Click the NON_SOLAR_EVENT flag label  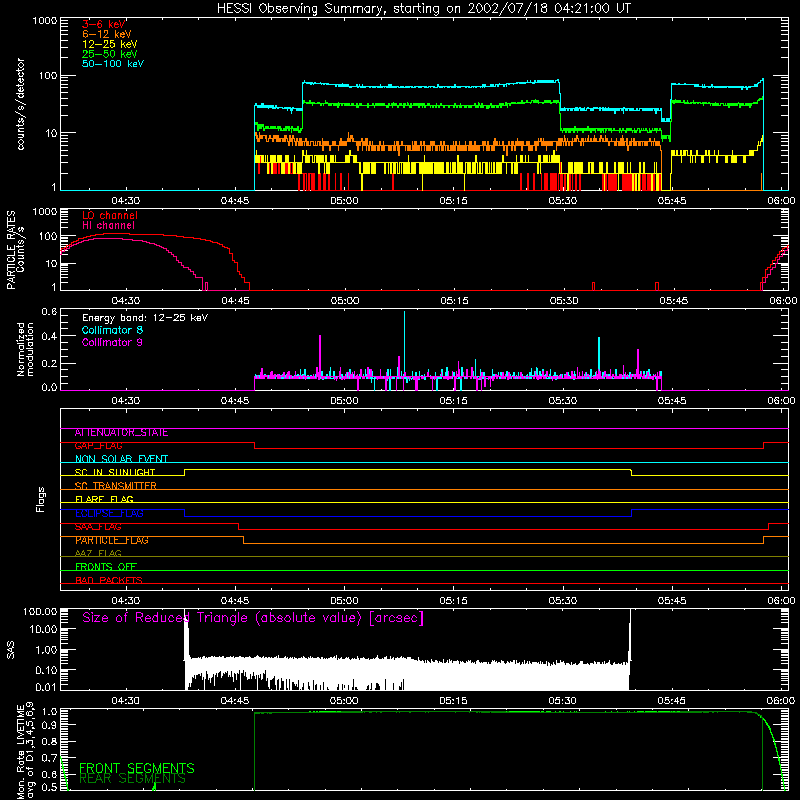point(121,459)
